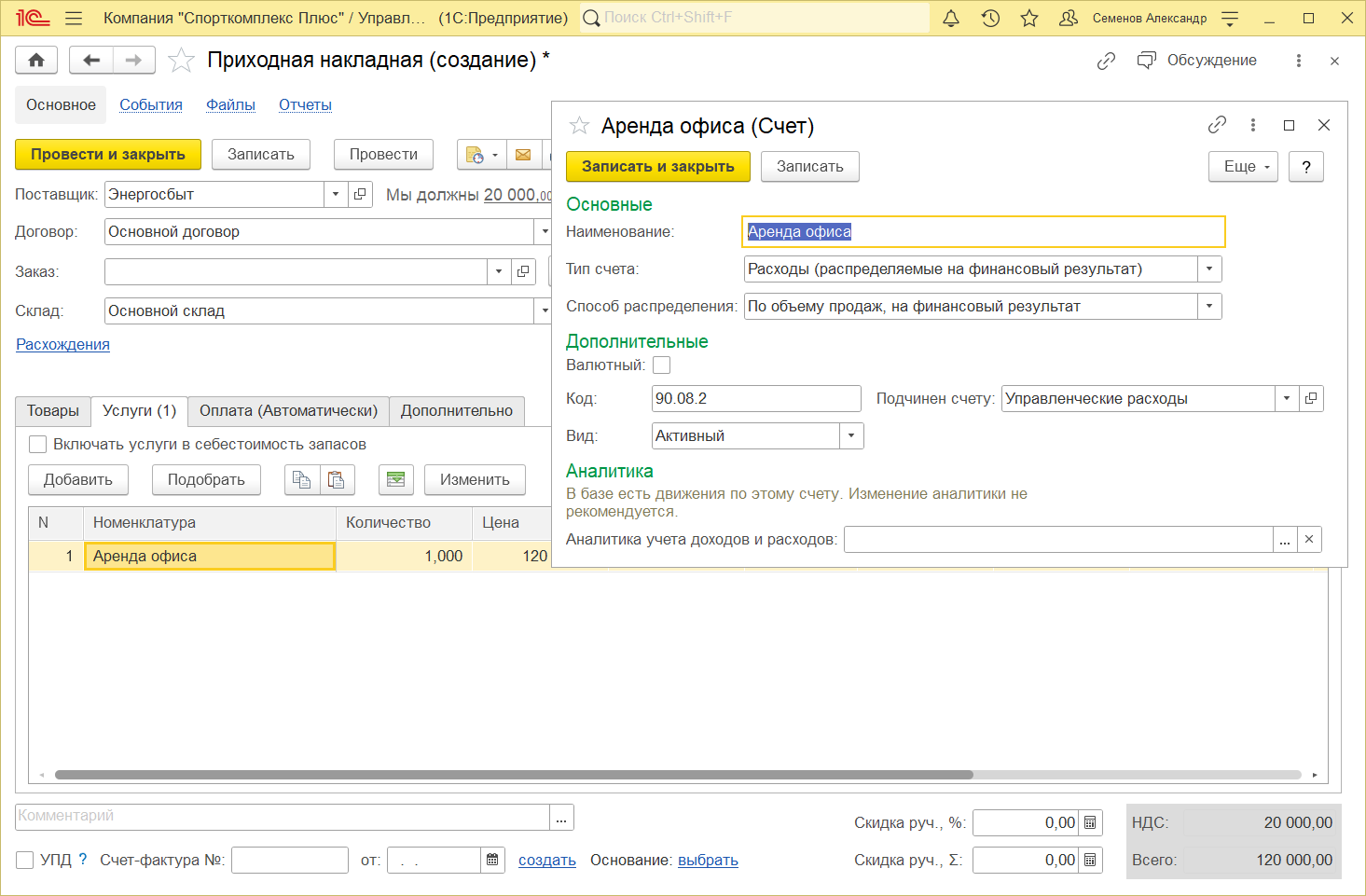Paste rows icon in services toolbar
The height and width of the screenshot is (896, 1366).
point(337,479)
